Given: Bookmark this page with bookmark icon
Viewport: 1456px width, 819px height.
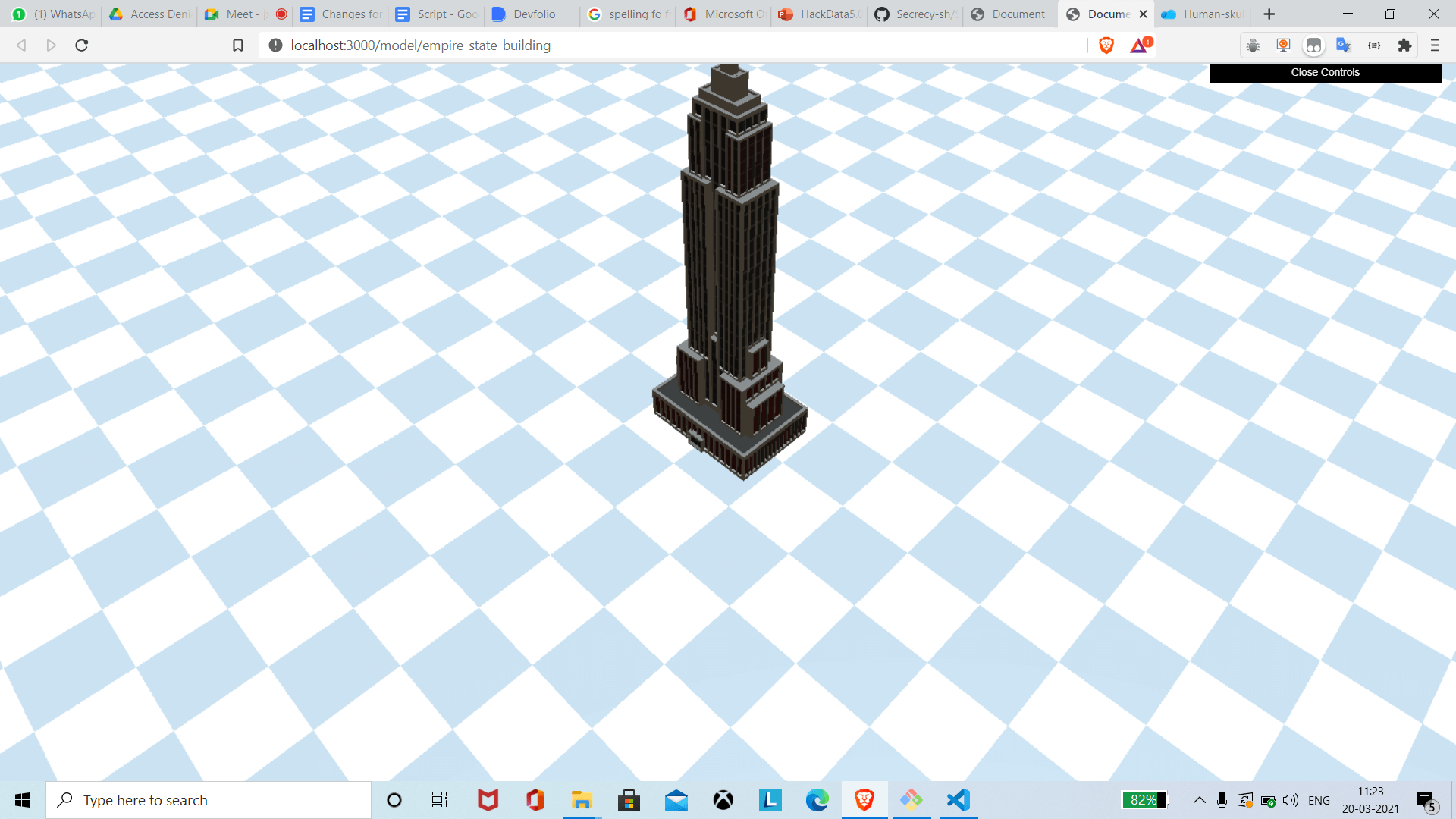Looking at the screenshot, I should [x=237, y=45].
